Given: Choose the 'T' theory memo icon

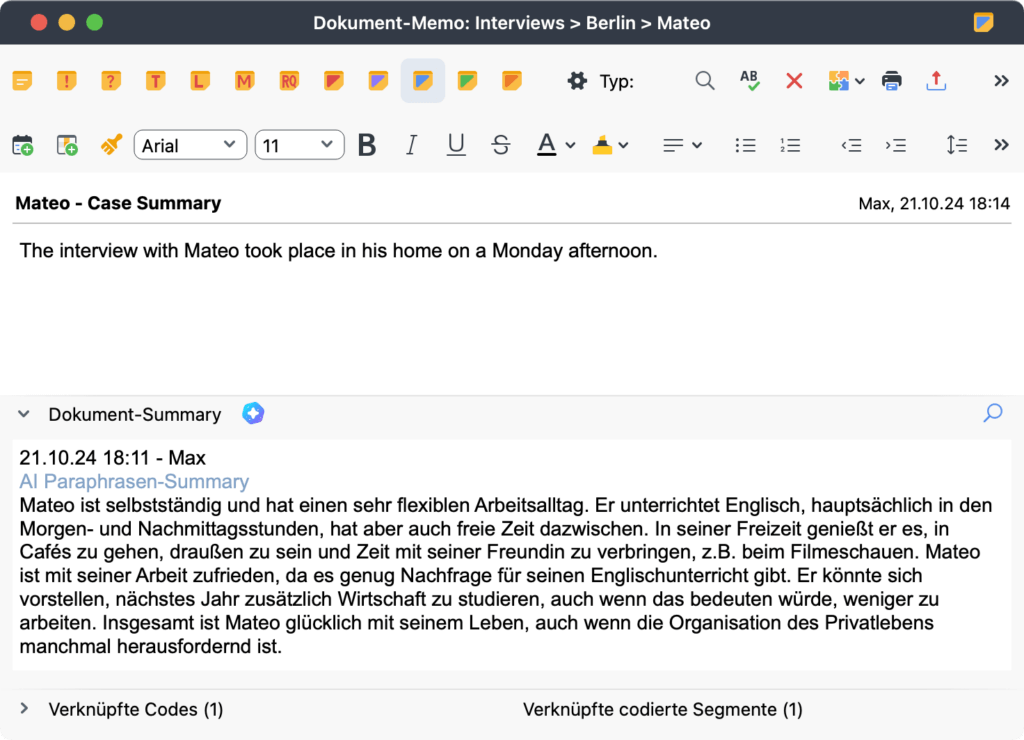Looking at the screenshot, I should click(155, 81).
